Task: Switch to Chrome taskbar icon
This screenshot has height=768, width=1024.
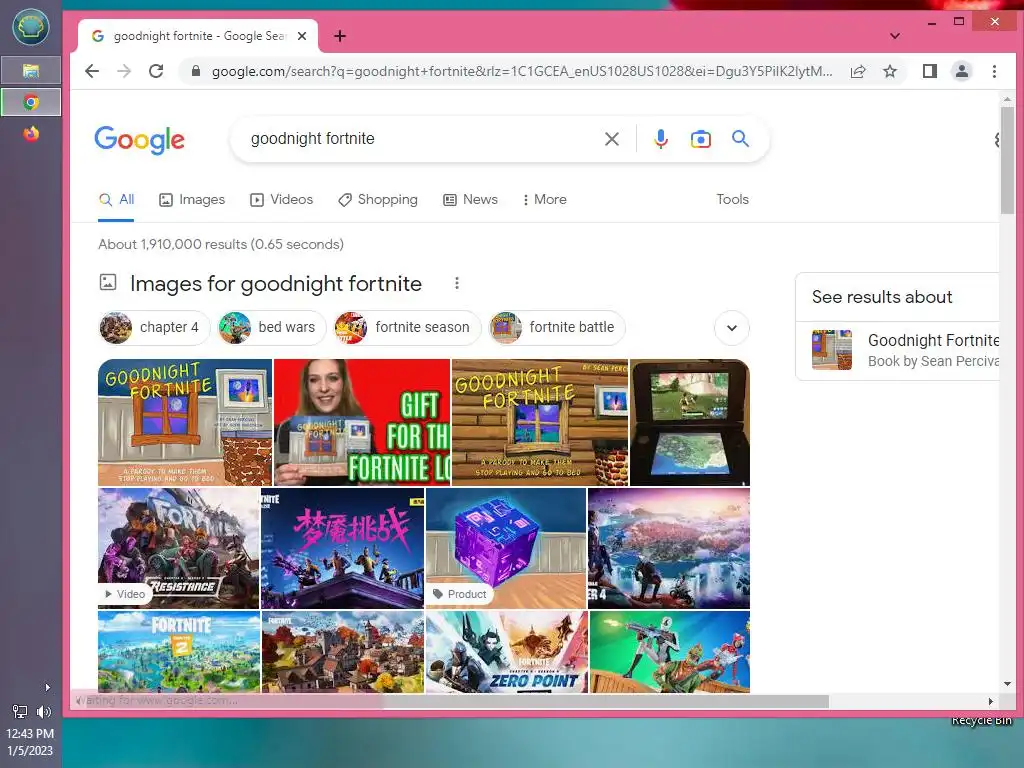Action: [x=31, y=103]
